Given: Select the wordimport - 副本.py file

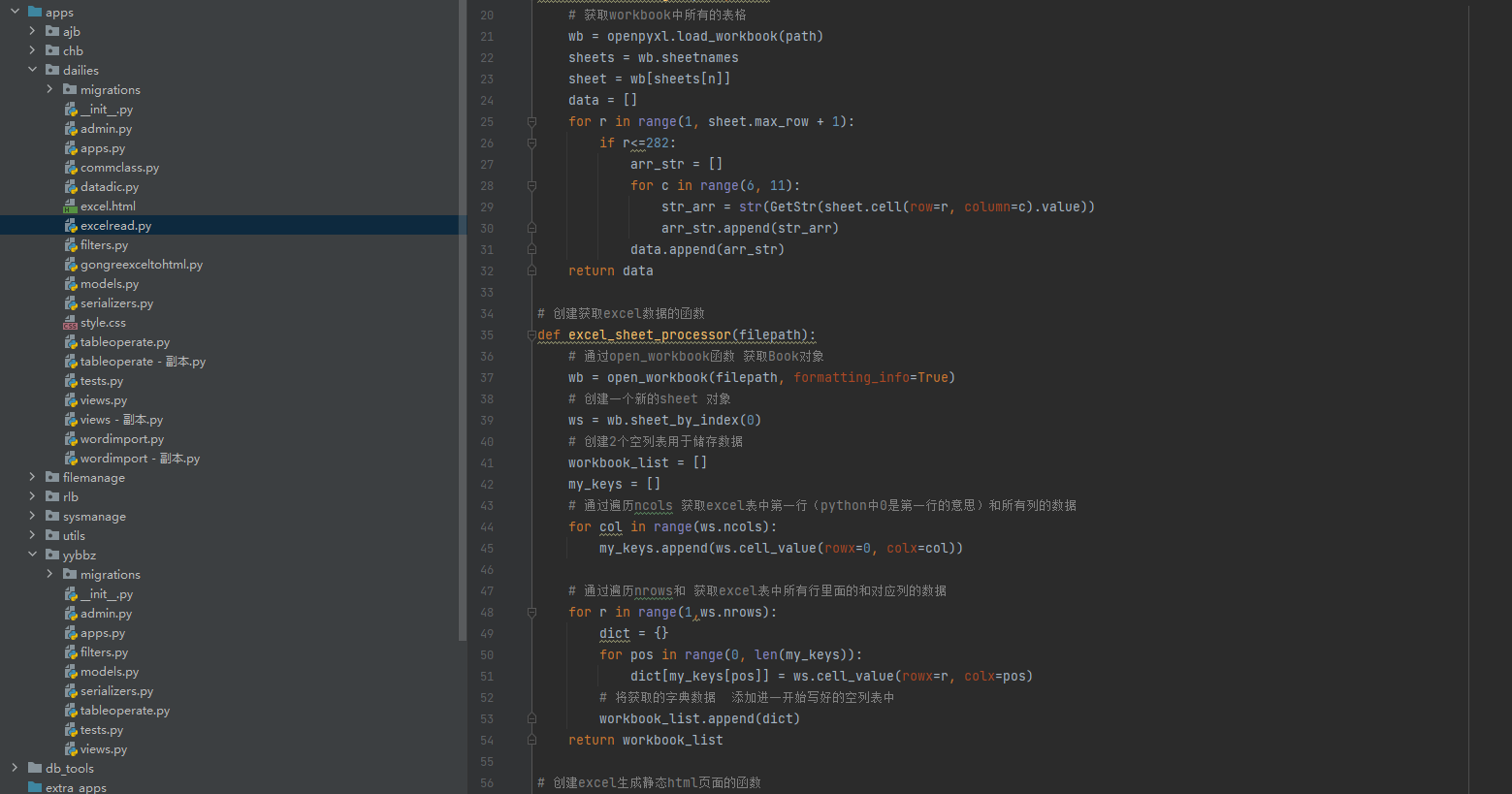Looking at the screenshot, I should tap(140, 459).
